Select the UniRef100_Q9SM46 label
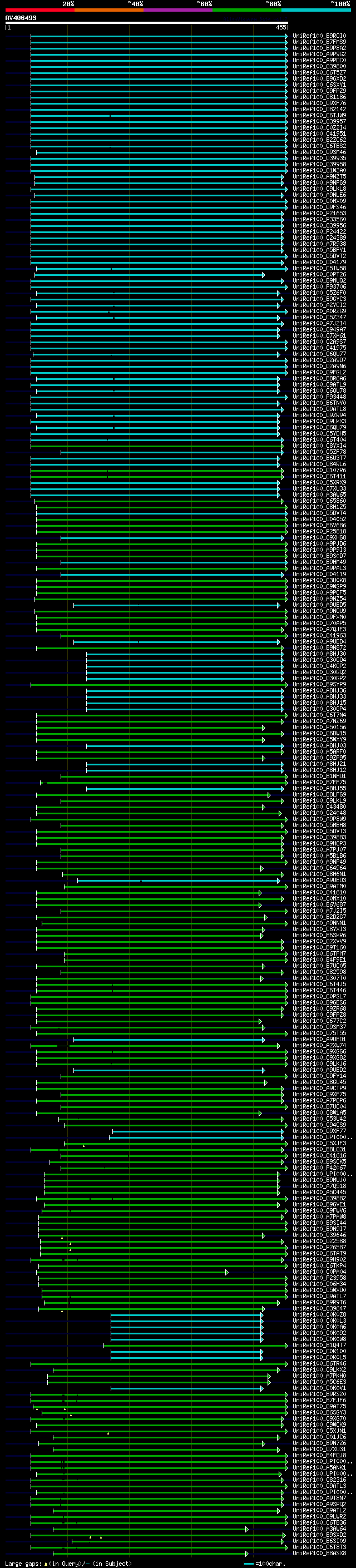The width and height of the screenshot is (356, 1568). click(319, 152)
